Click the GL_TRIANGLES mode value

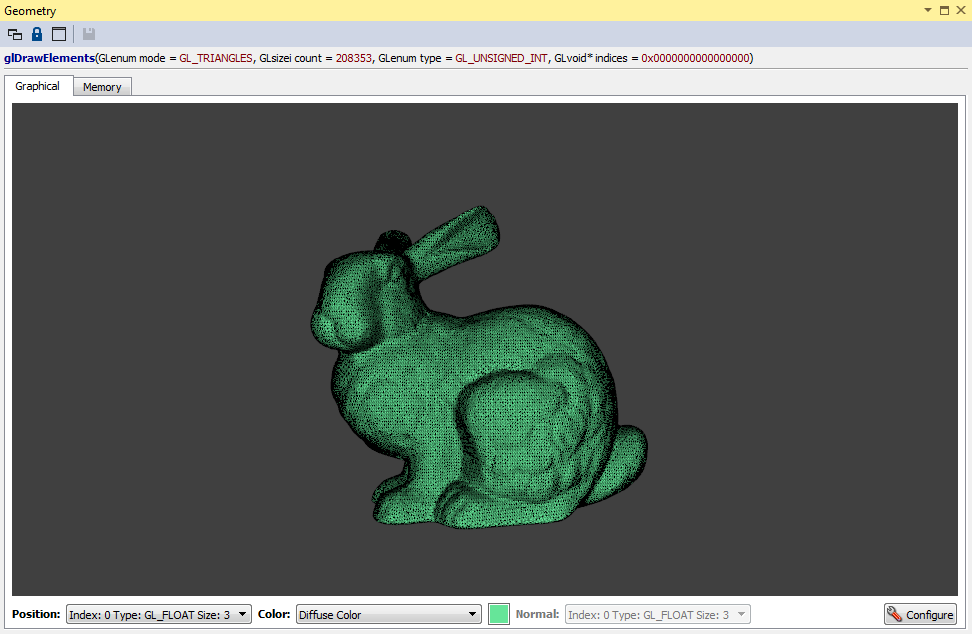216,58
